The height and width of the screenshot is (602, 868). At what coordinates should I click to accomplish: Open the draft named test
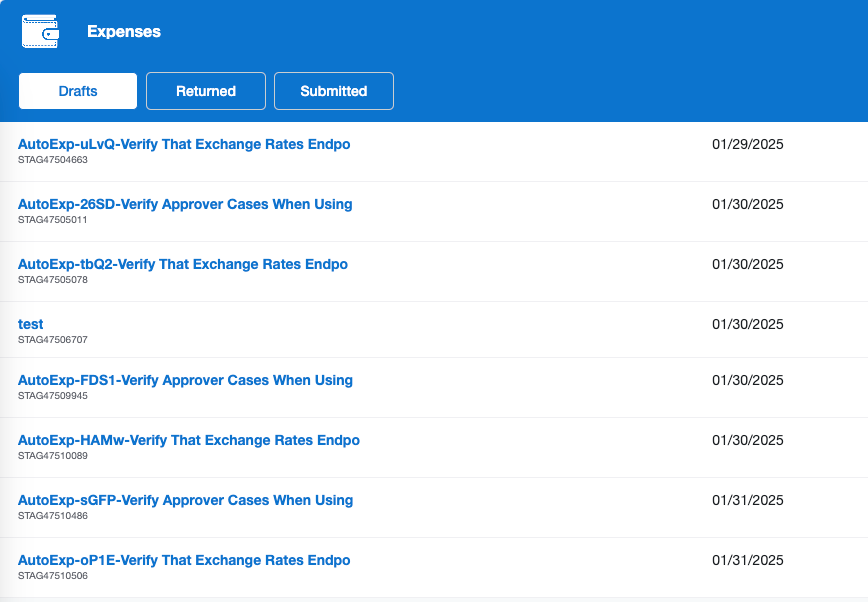click(x=30, y=324)
